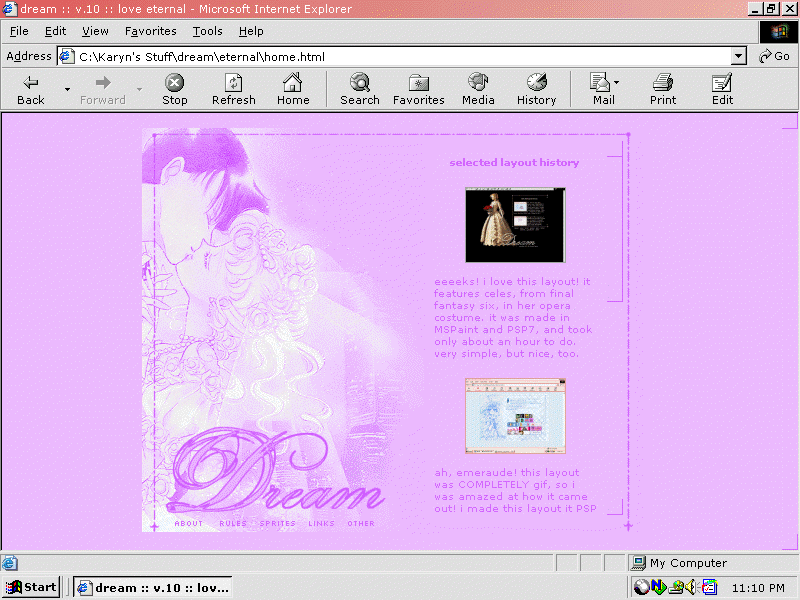Open the Media pane

click(478, 83)
